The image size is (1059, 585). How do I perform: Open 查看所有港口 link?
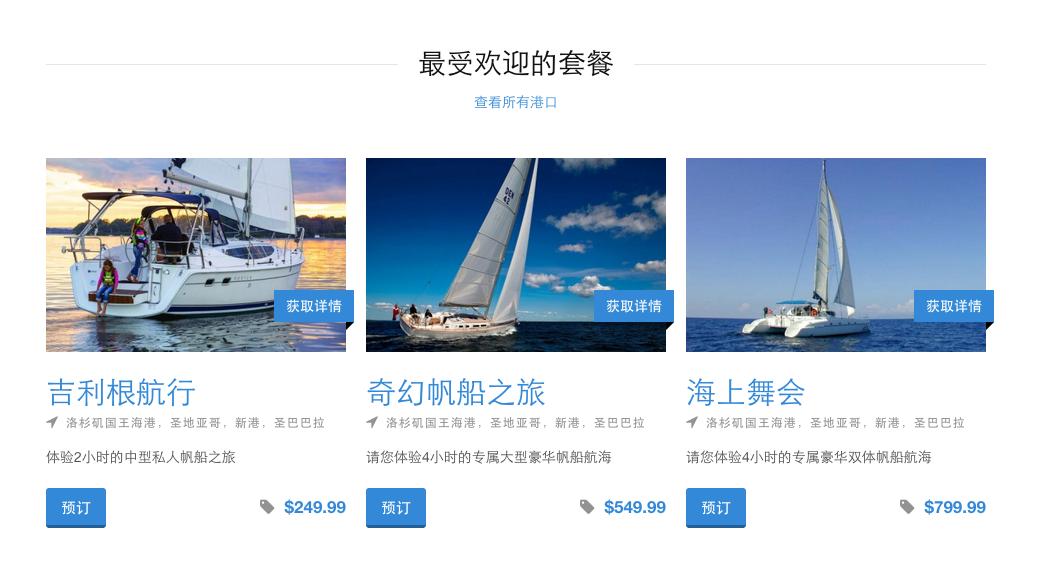(x=515, y=102)
